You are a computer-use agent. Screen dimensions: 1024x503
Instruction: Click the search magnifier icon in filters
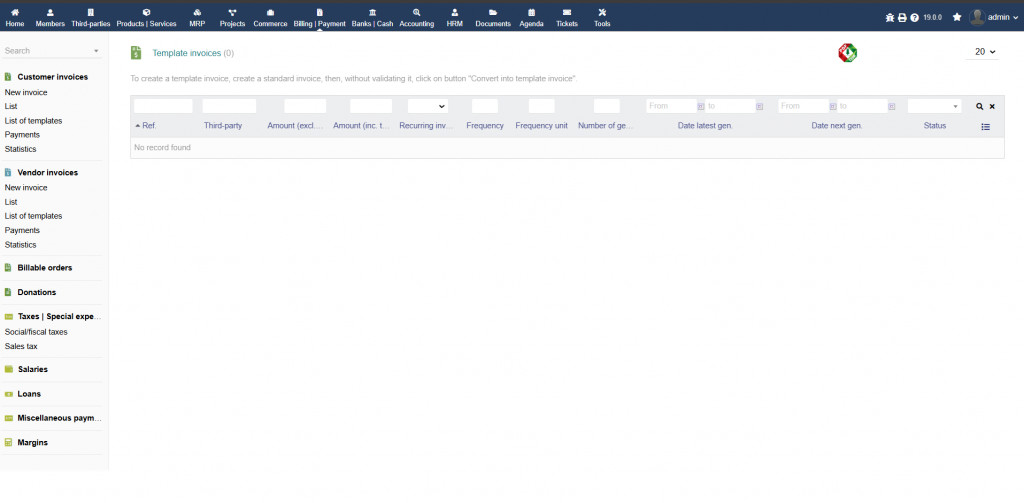[x=980, y=106]
